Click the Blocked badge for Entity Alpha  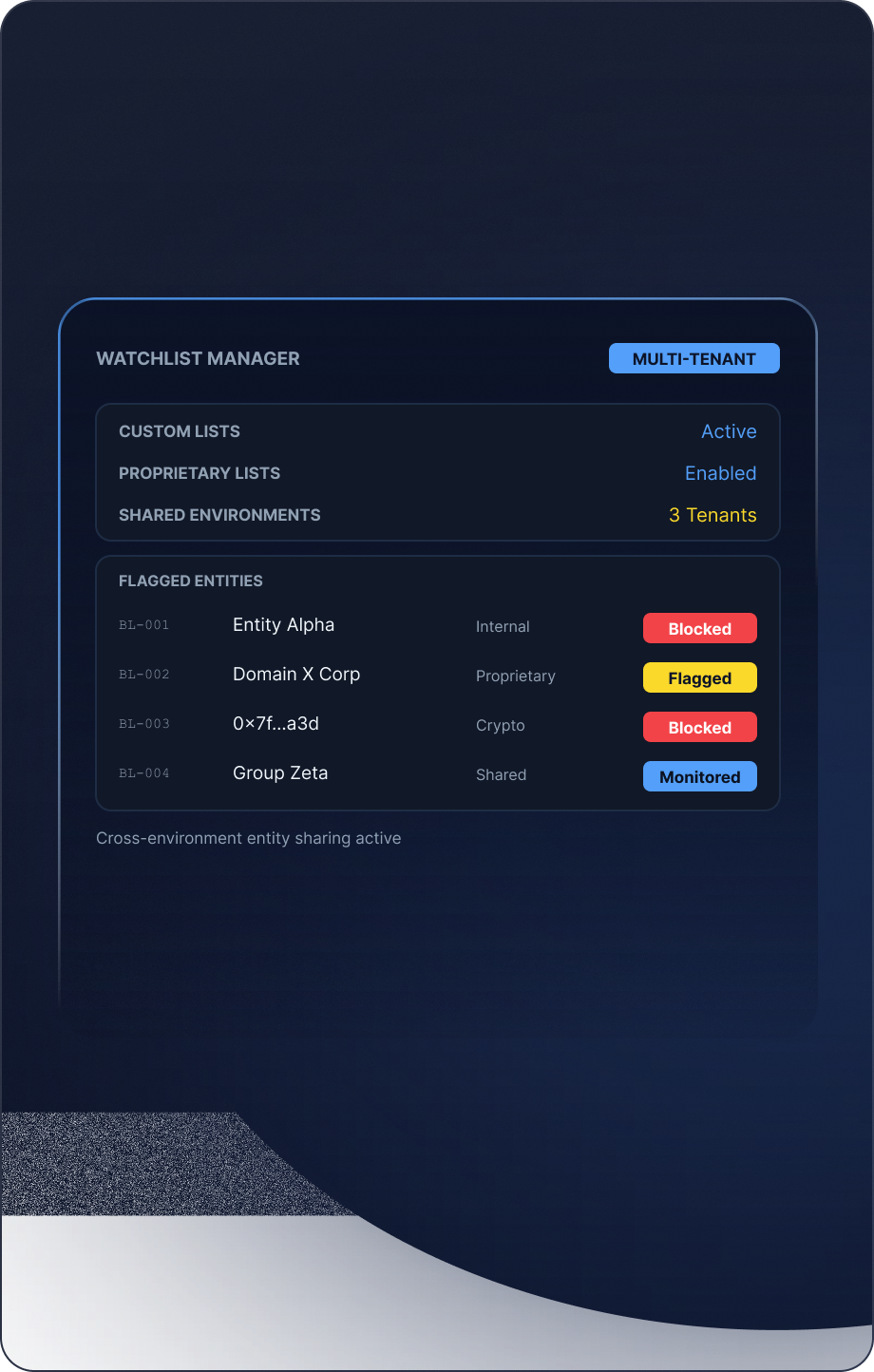point(700,628)
